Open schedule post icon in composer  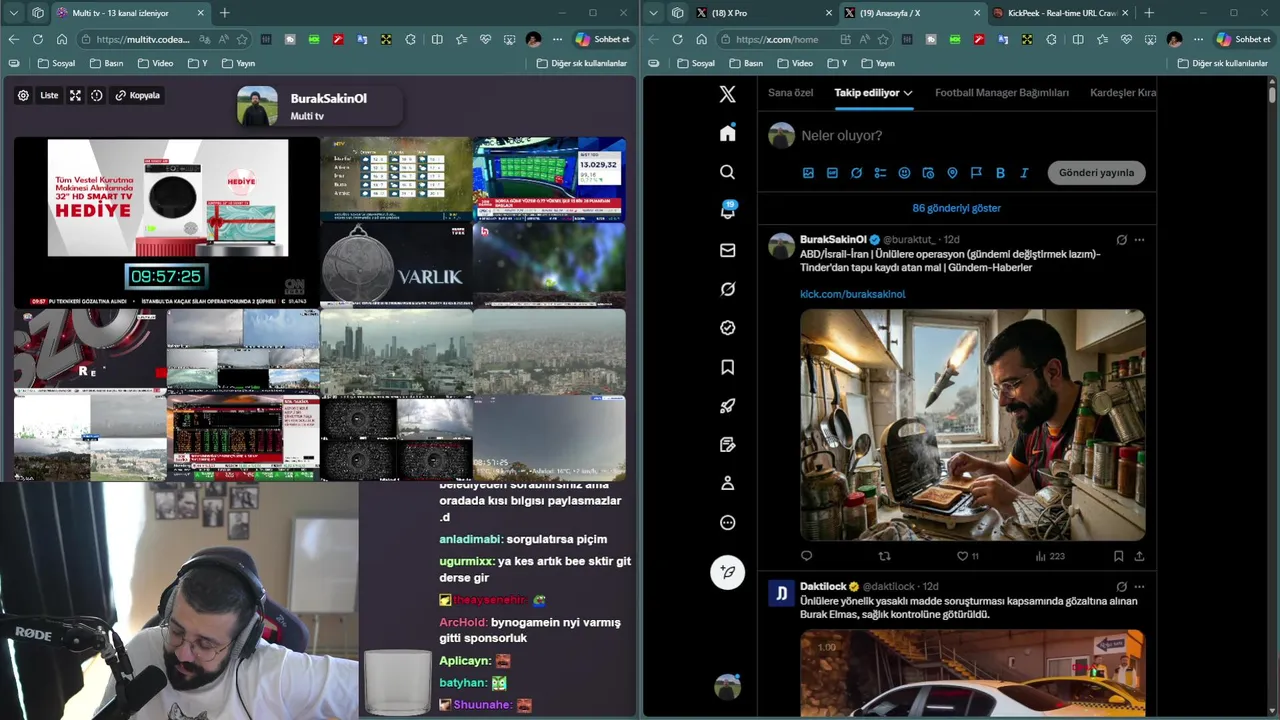(928, 173)
